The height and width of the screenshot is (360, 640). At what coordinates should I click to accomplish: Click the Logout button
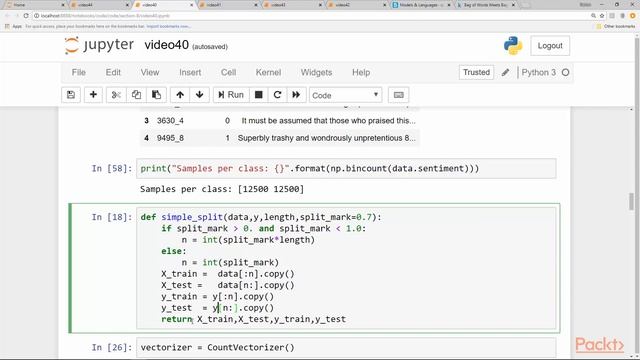tap(550, 46)
